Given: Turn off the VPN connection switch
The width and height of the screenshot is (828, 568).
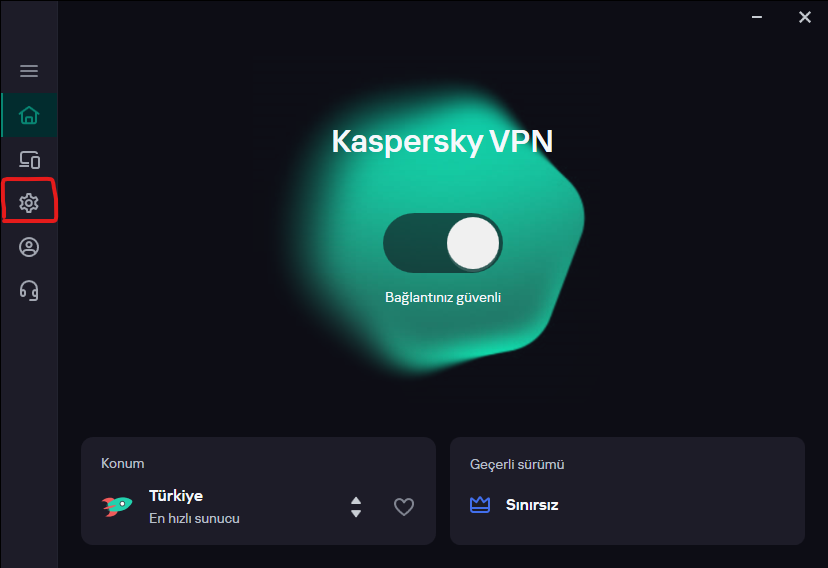Looking at the screenshot, I should 443,243.
